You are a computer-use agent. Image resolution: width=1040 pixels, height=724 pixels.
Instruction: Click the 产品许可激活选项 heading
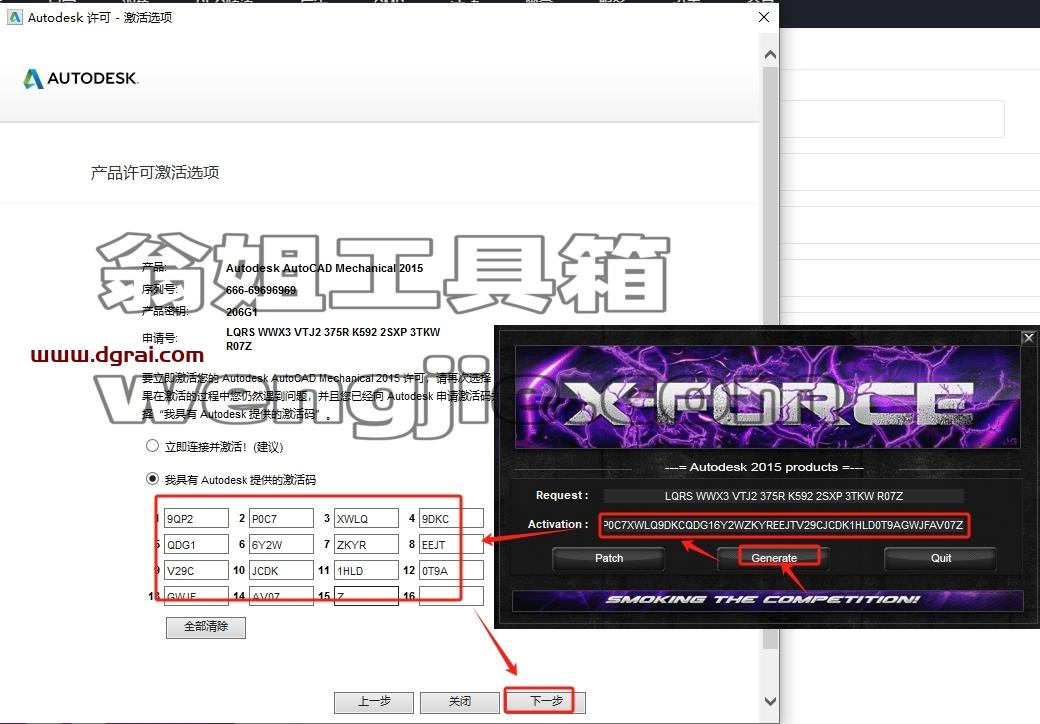click(x=155, y=173)
